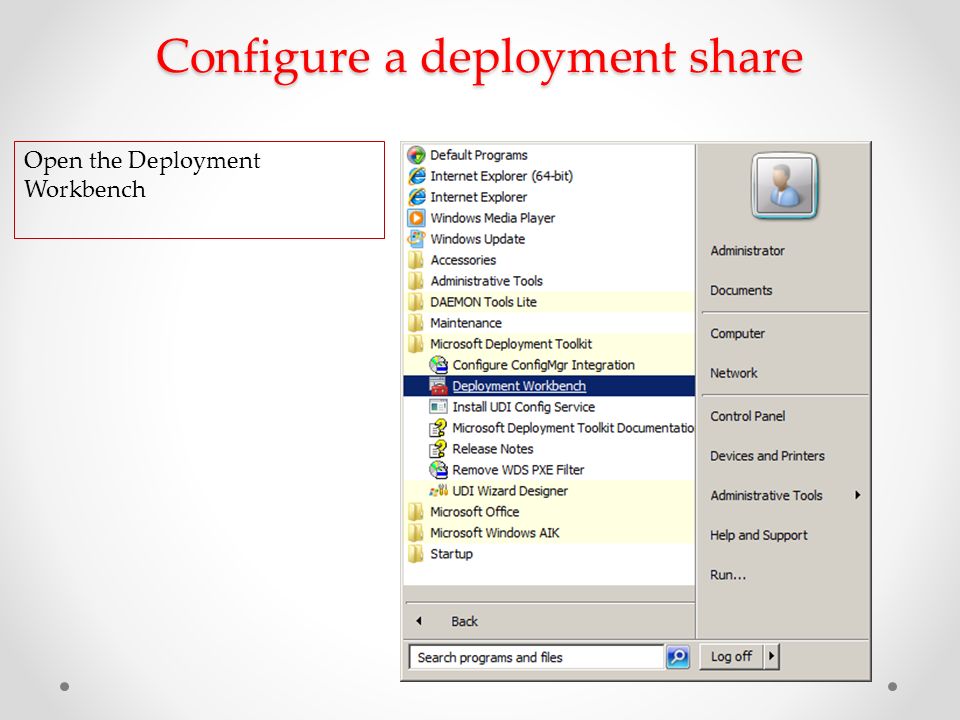The width and height of the screenshot is (960, 720).
Task: Select Microsoft Office folder text
Action: (x=474, y=512)
